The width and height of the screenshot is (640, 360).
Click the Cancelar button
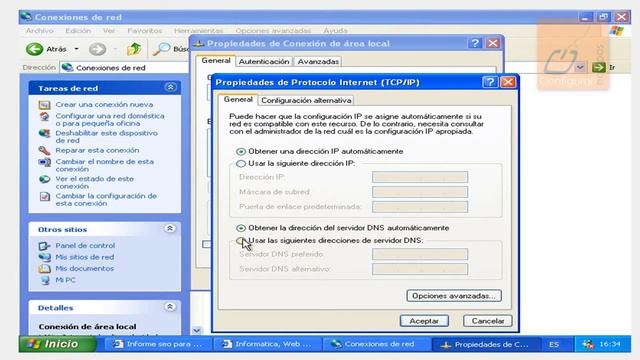click(x=488, y=321)
